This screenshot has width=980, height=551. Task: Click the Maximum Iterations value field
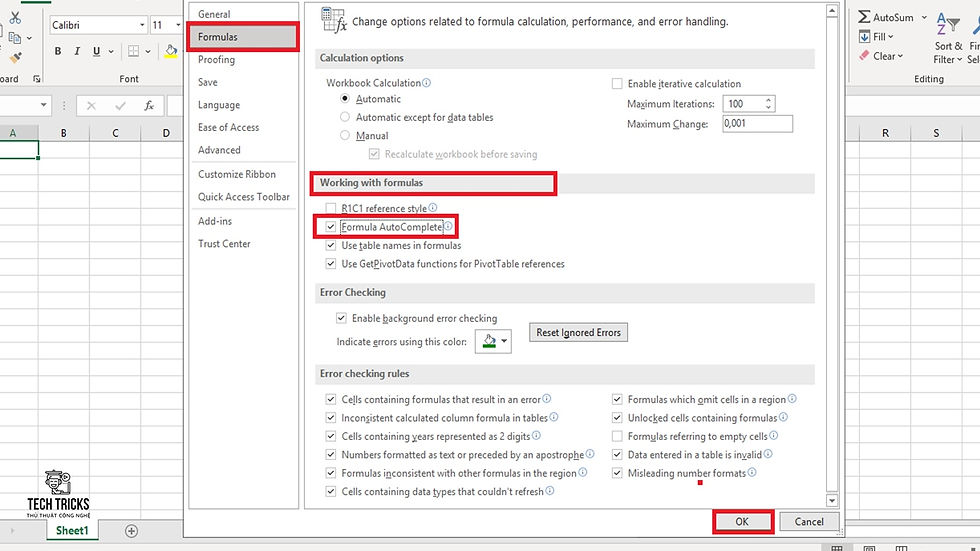(742, 104)
